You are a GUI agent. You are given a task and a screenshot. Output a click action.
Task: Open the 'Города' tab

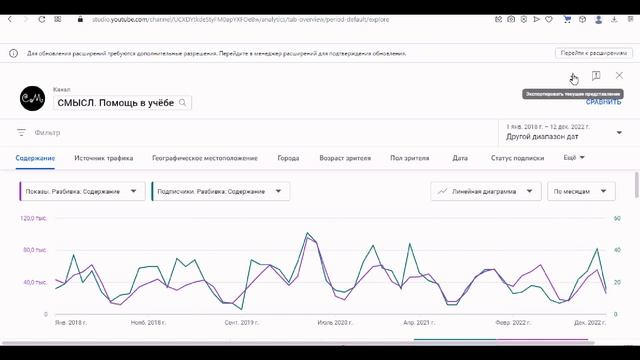(288, 158)
